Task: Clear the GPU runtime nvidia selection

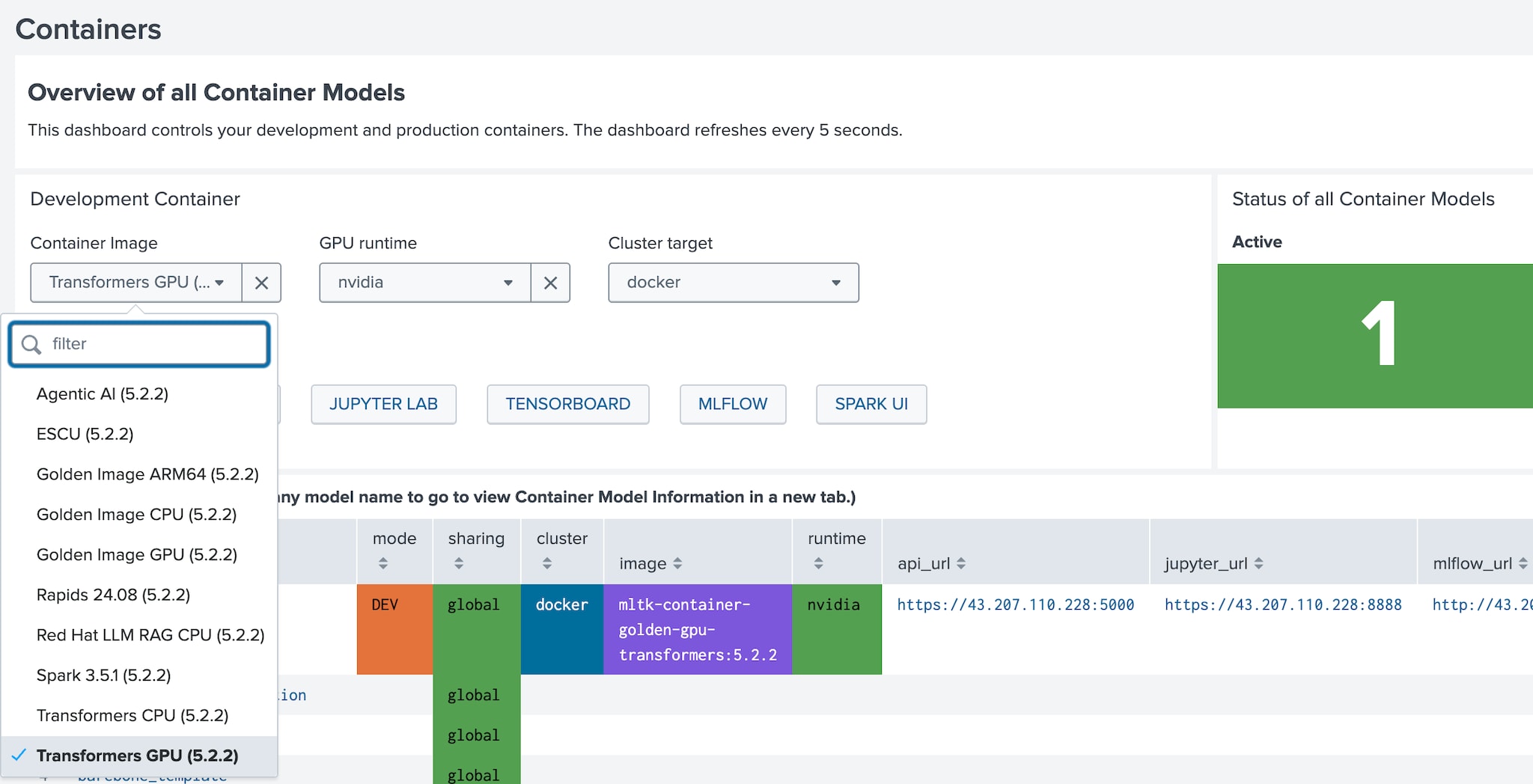Action: click(550, 283)
